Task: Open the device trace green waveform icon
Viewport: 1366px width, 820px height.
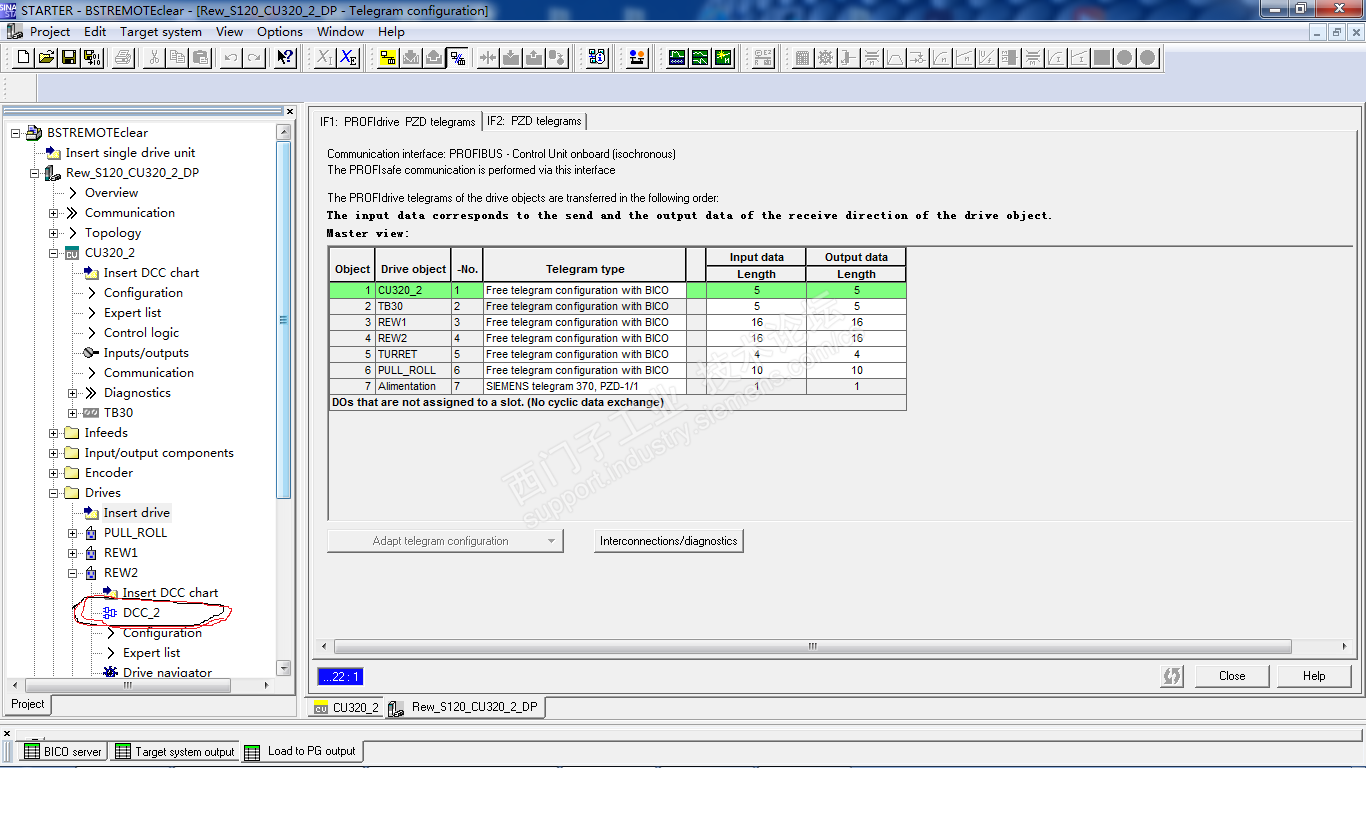Action: coord(677,58)
